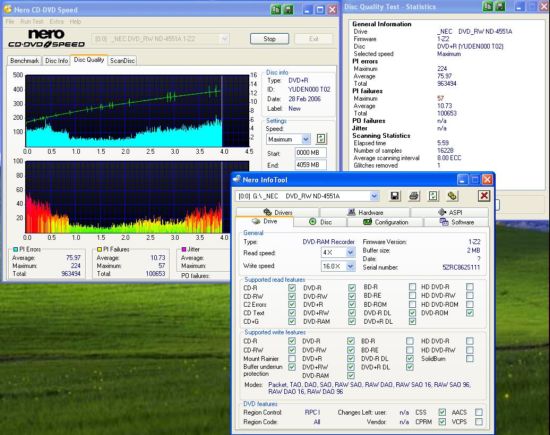Toggle the CPRM checkbox
This screenshot has height=435, width=550.
[x=442, y=422]
